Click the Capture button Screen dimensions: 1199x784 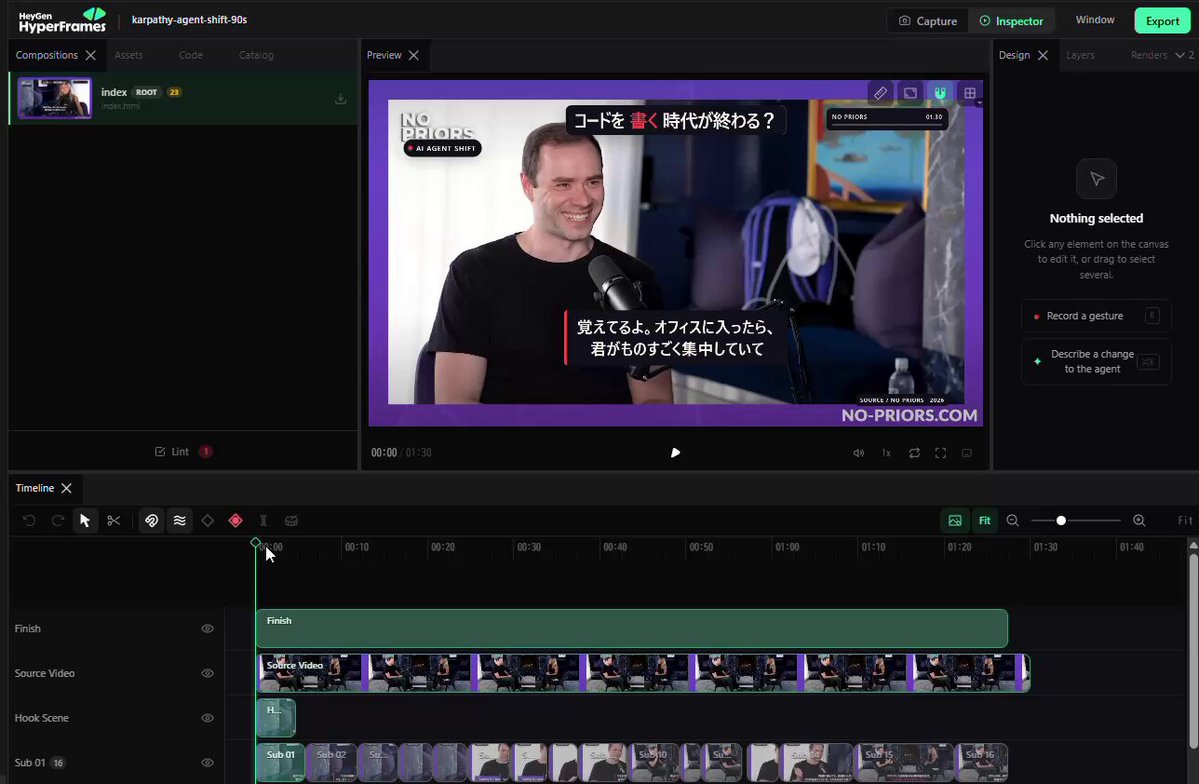click(928, 21)
